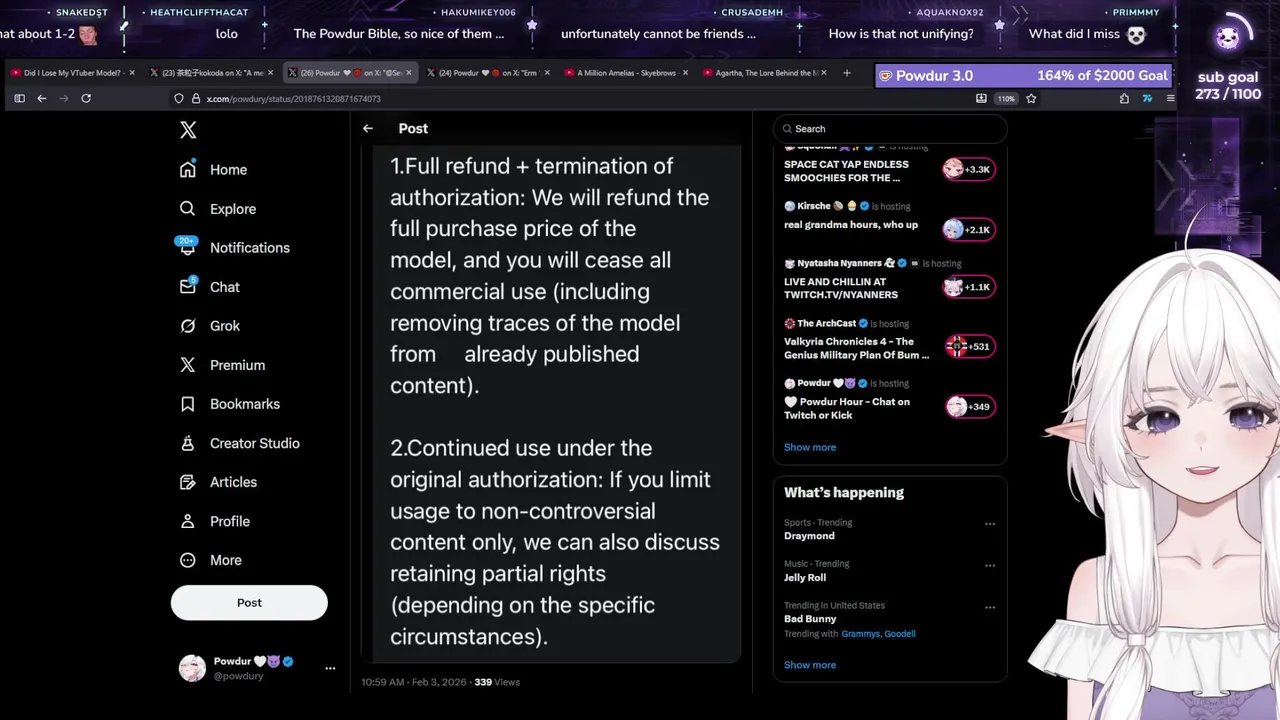Open Notifications with the bell icon

click(x=188, y=247)
